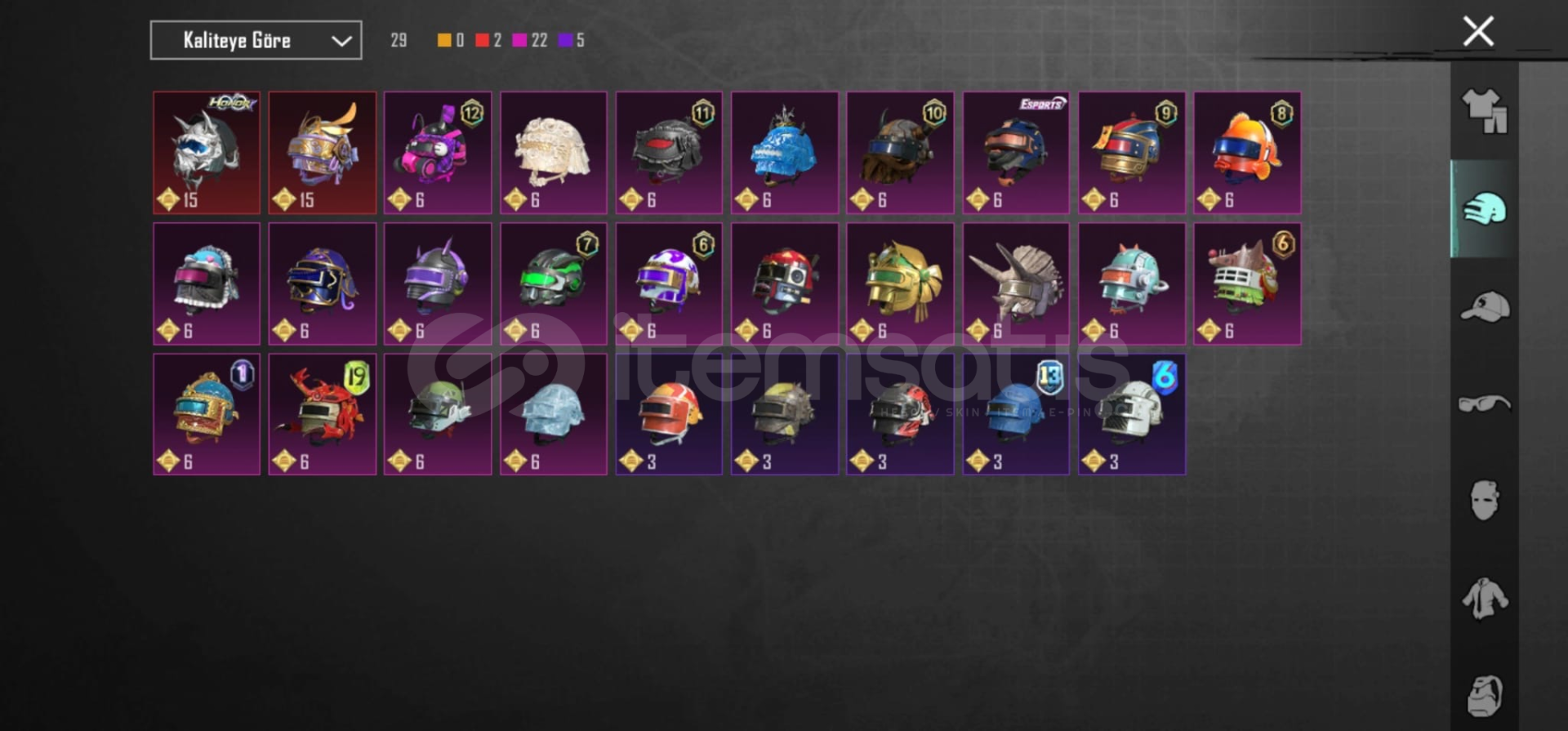
Task: Choose the orange clownfish helmet
Action: pos(1247,153)
